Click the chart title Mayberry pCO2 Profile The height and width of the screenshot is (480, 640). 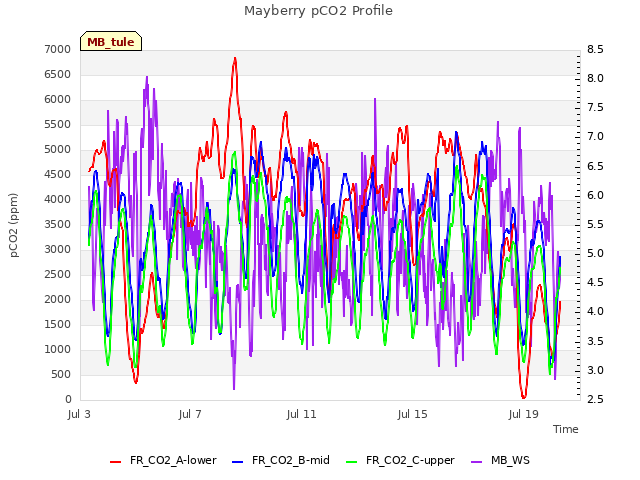tap(318, 11)
